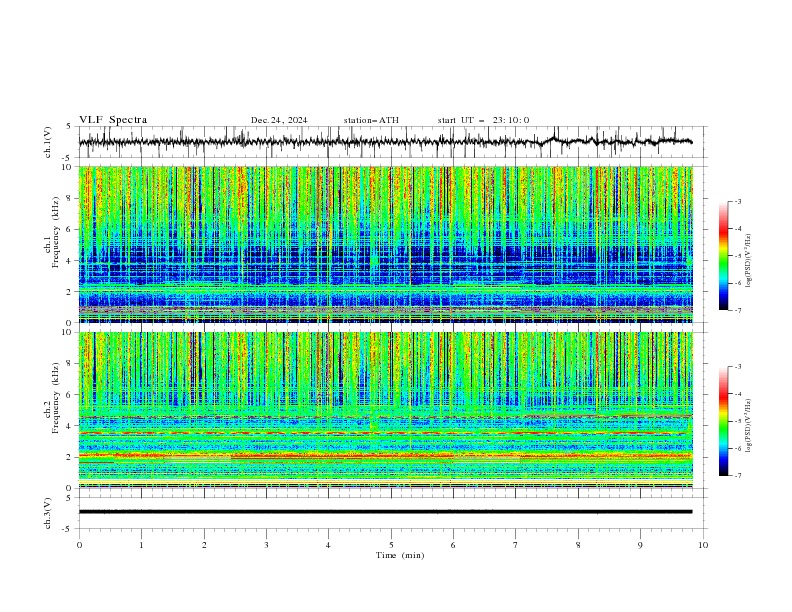Click the time axis tick label "0"
The height and width of the screenshot is (612, 792).
79,545
